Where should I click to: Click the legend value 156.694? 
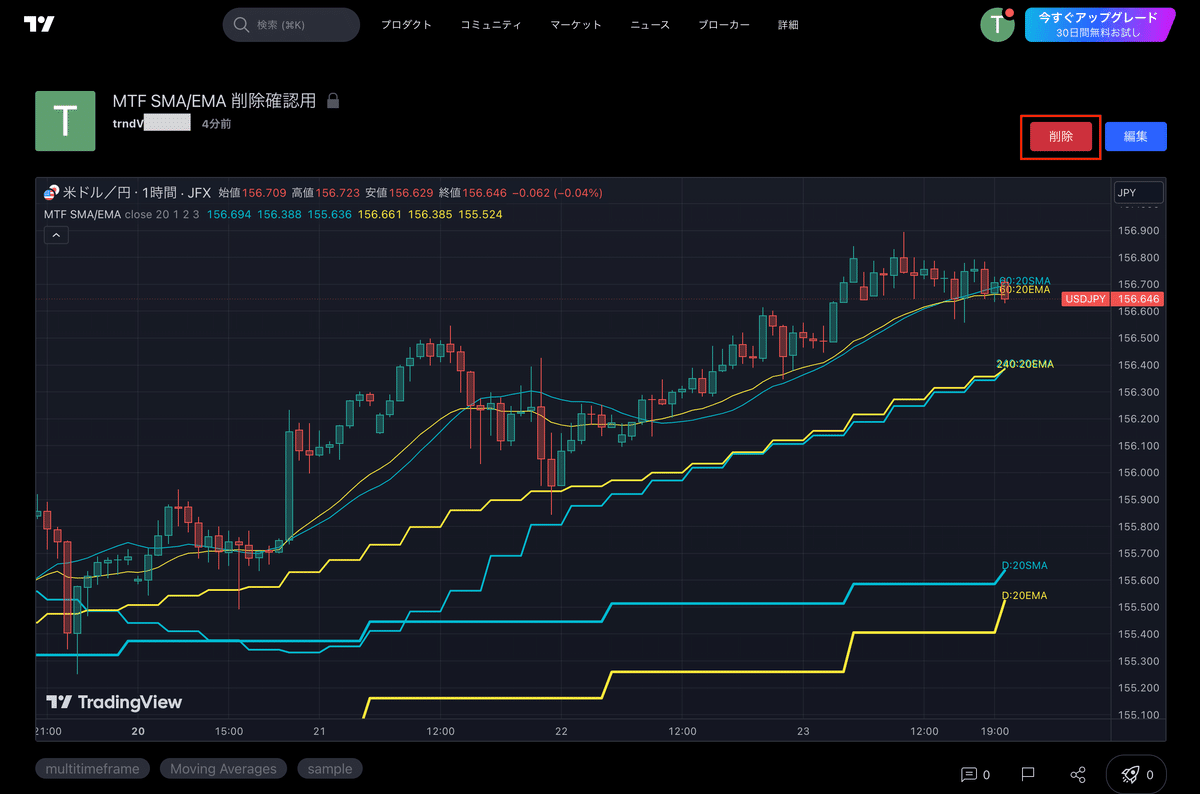[x=230, y=214]
